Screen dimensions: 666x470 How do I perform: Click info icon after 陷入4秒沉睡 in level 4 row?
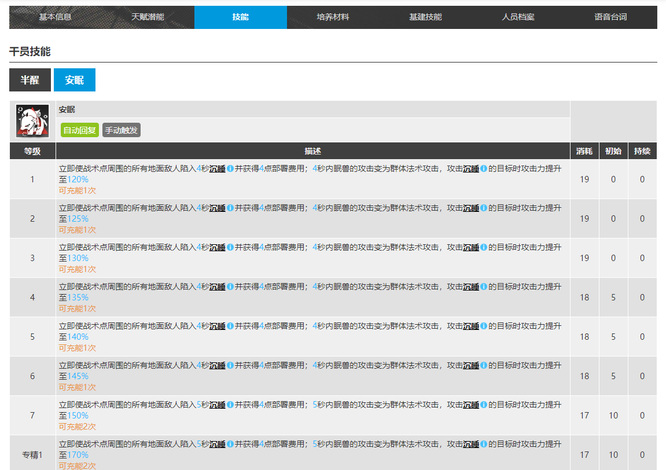230,287
